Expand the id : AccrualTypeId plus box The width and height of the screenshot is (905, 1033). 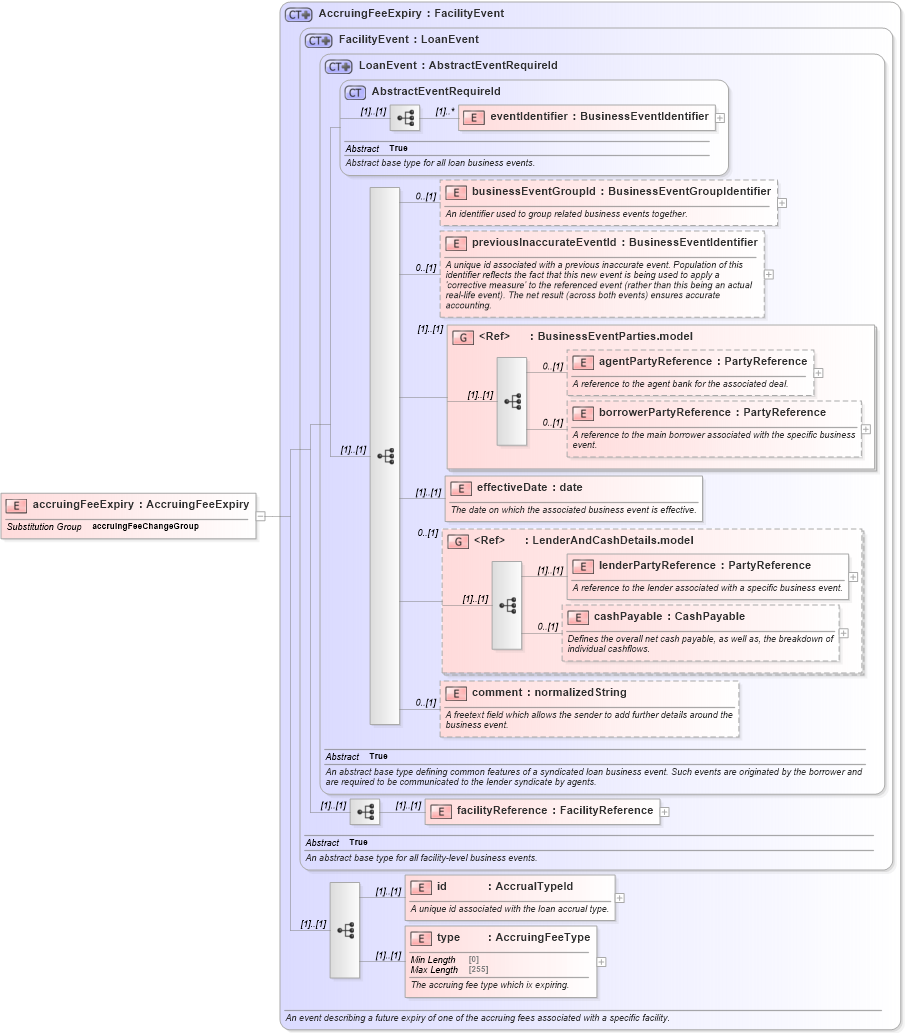coord(621,896)
